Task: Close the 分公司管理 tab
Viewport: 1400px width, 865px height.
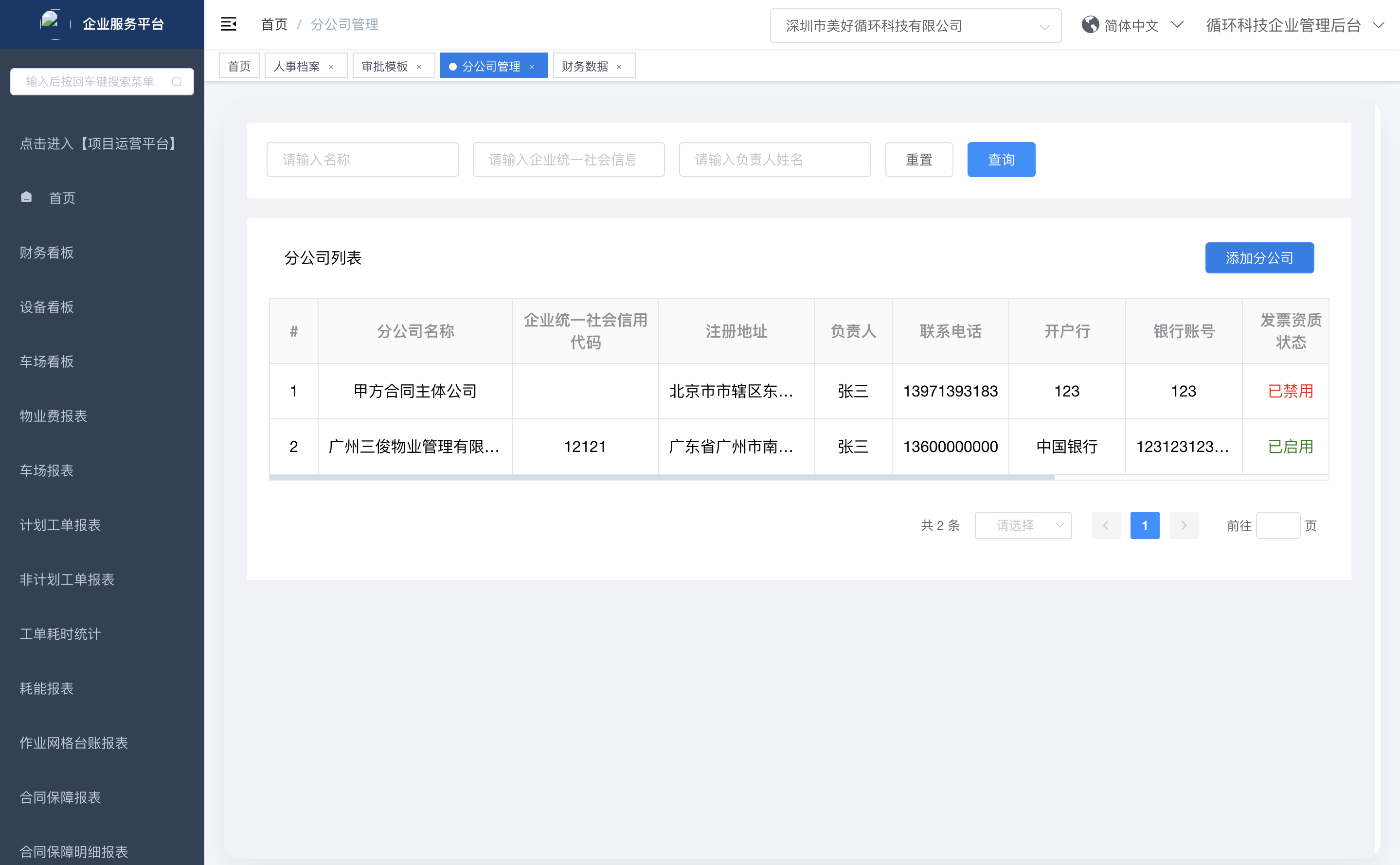Action: [x=532, y=67]
